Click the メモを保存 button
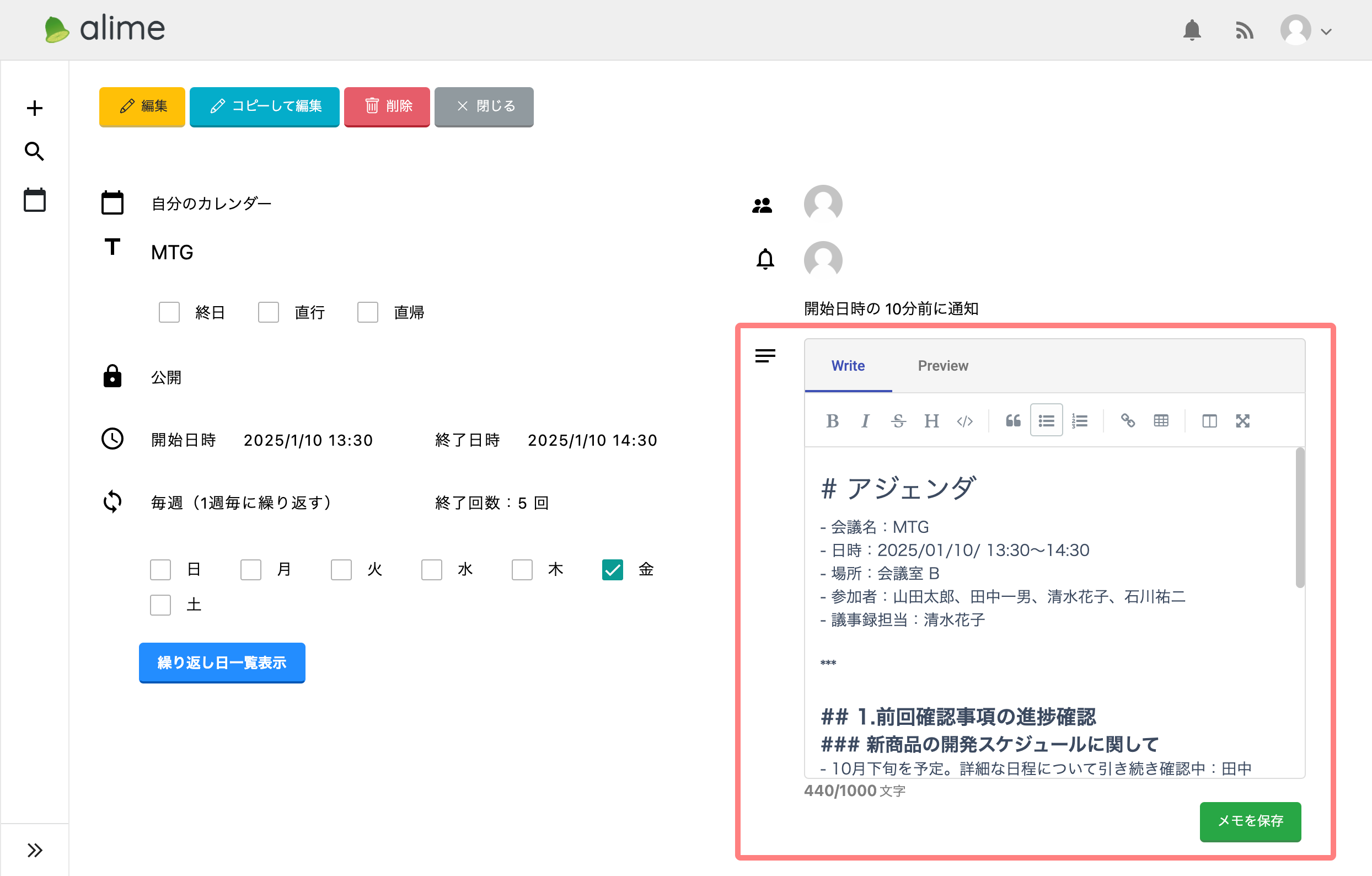The image size is (1372, 876). 1250,821
